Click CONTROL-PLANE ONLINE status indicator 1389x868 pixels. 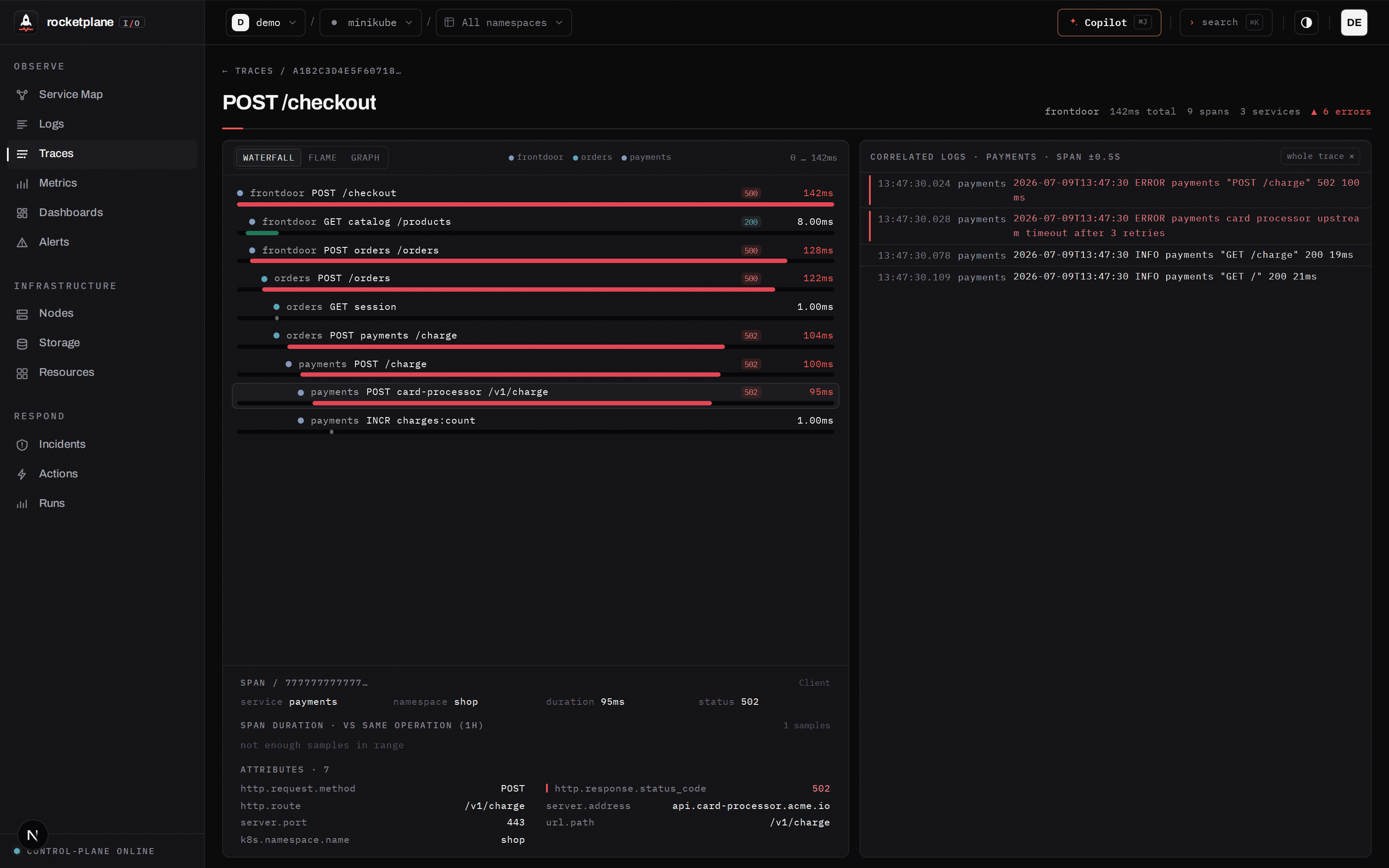pos(84,852)
